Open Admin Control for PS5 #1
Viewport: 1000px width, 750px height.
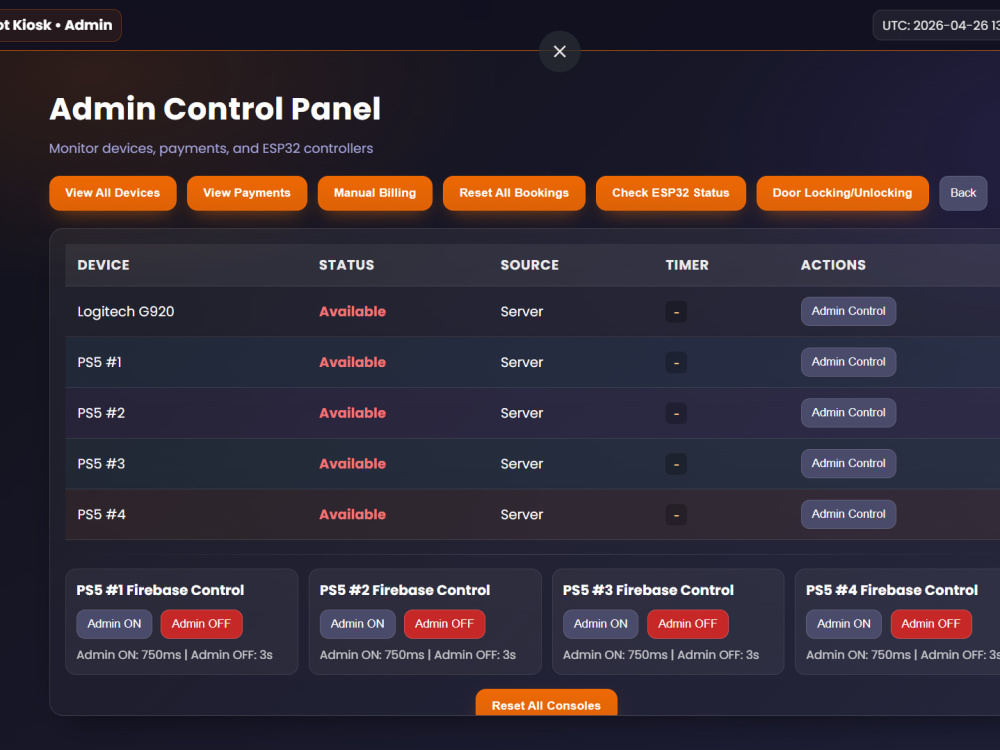coord(848,362)
